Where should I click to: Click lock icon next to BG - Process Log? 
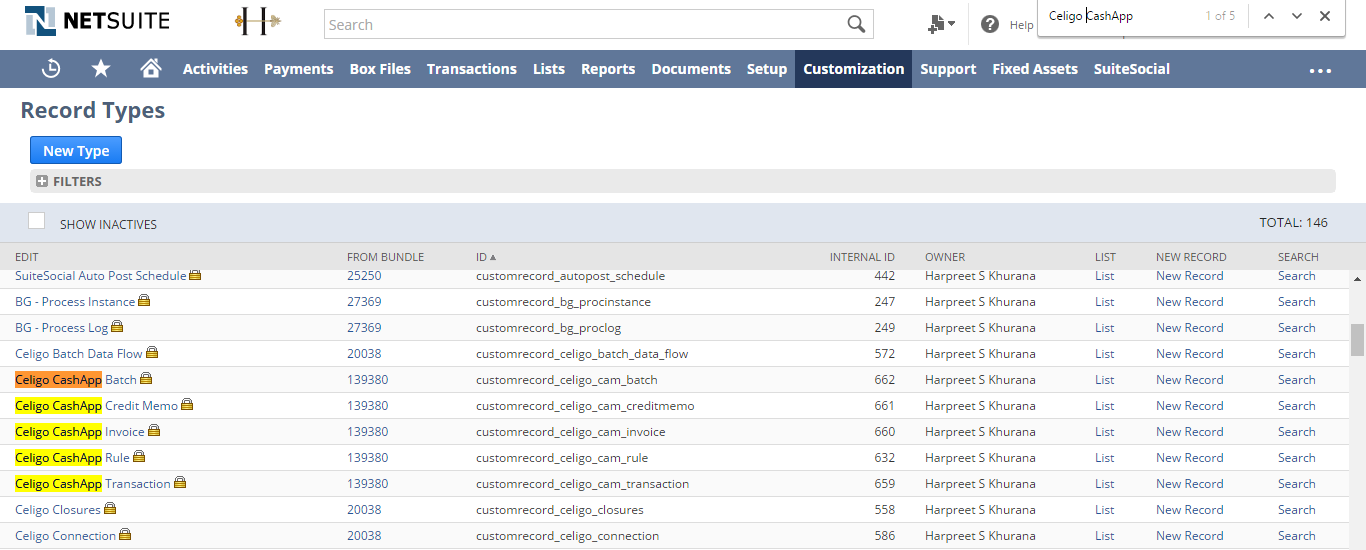(x=117, y=326)
